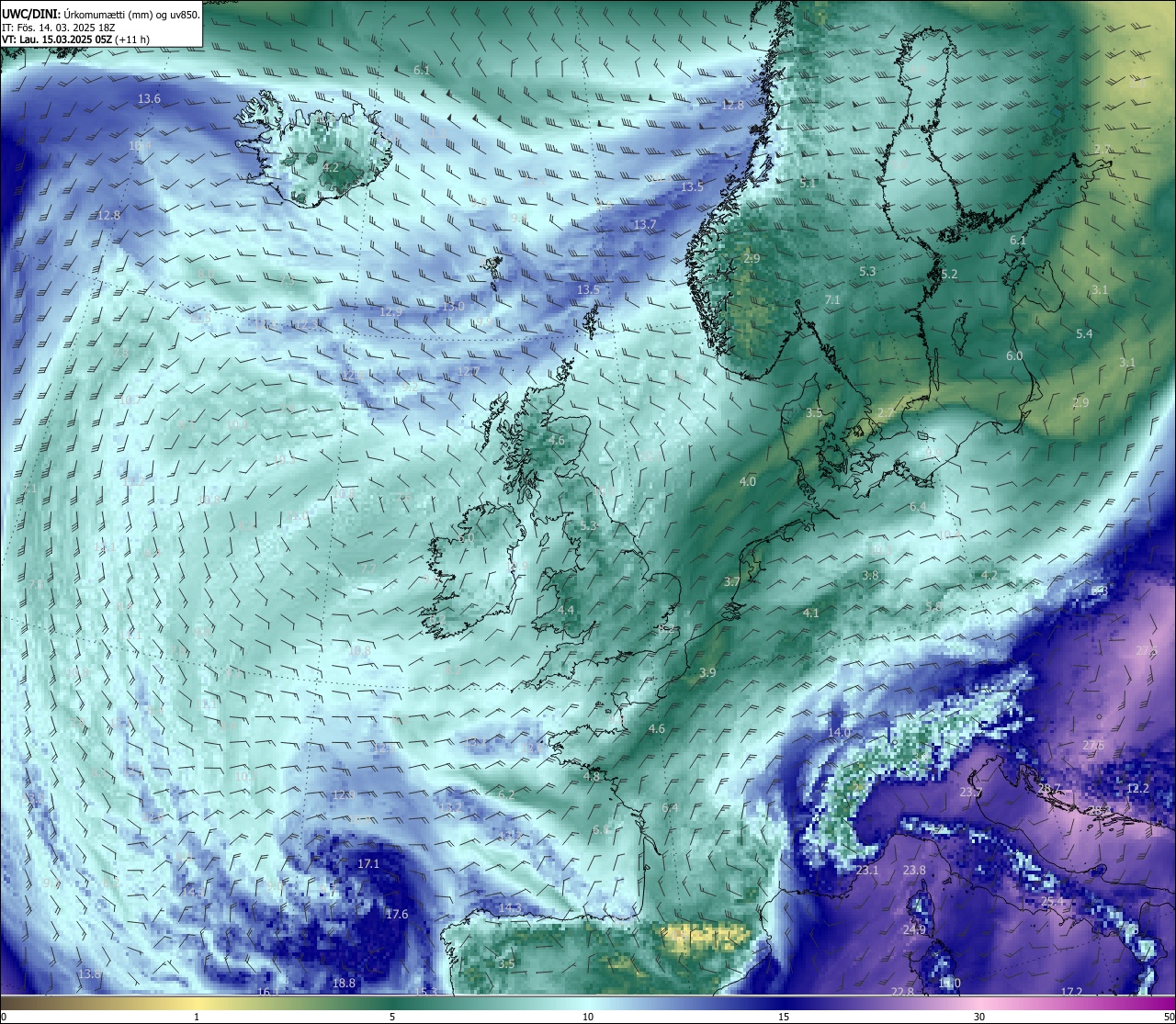Click the 3.7 value over the Netherlands
1176x1024 pixels.
pyautogui.click(x=731, y=581)
